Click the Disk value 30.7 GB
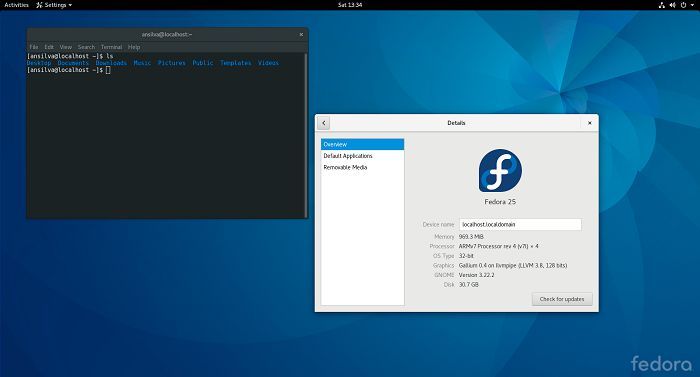The height and width of the screenshot is (377, 700). tap(469, 285)
